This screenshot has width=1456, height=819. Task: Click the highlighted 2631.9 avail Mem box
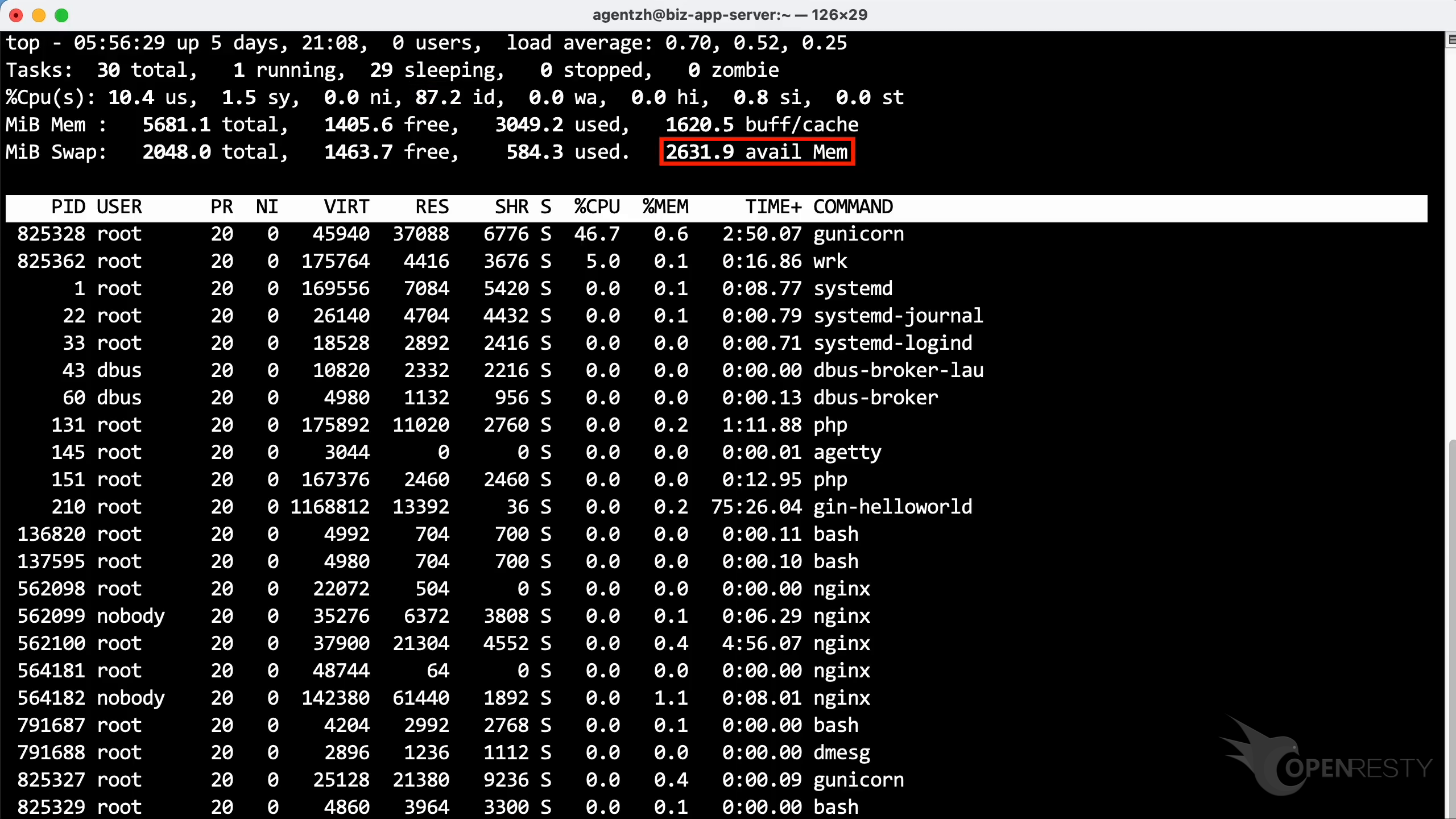pos(756,152)
